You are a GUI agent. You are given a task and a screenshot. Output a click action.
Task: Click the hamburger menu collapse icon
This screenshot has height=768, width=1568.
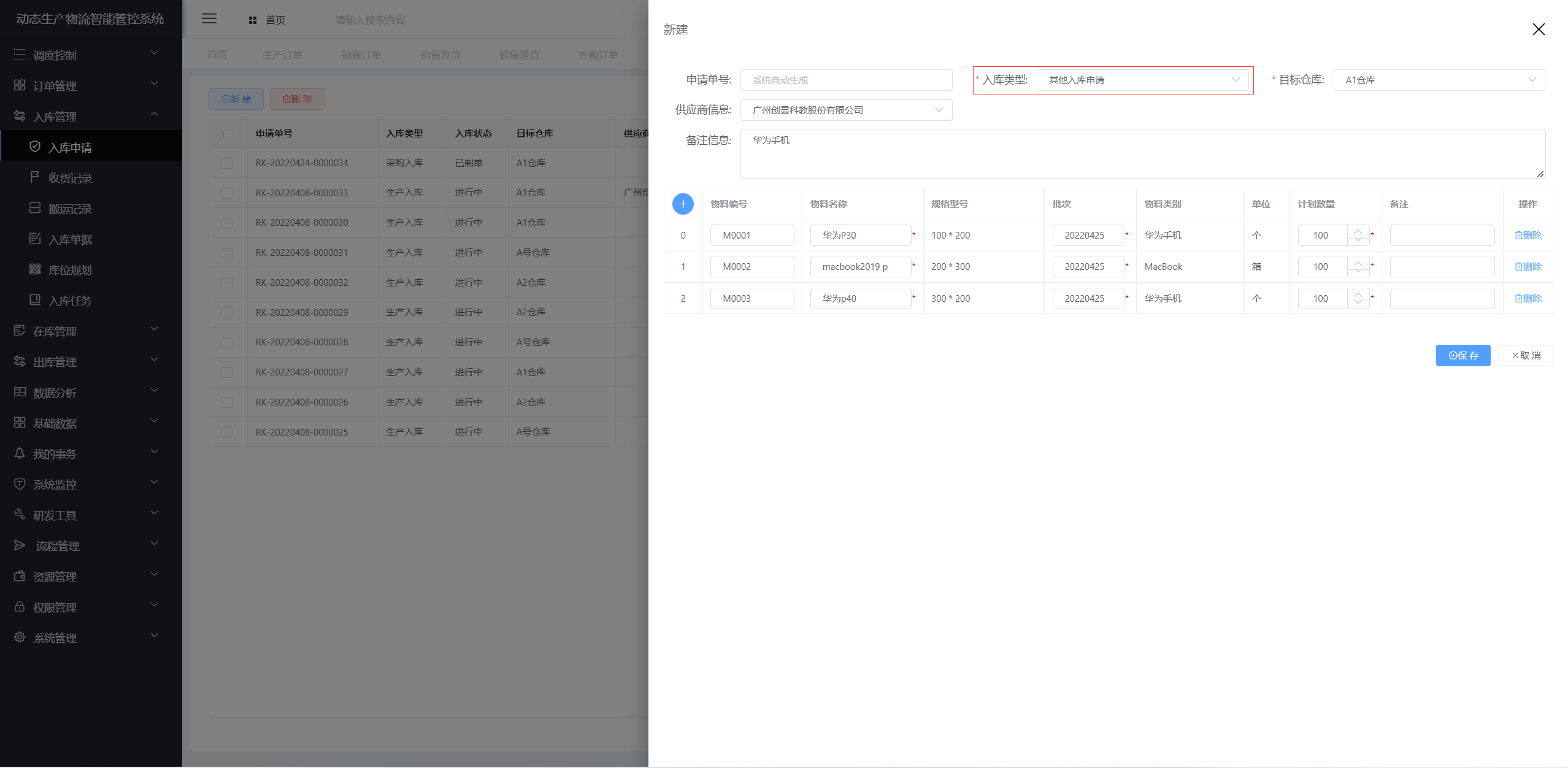[209, 18]
